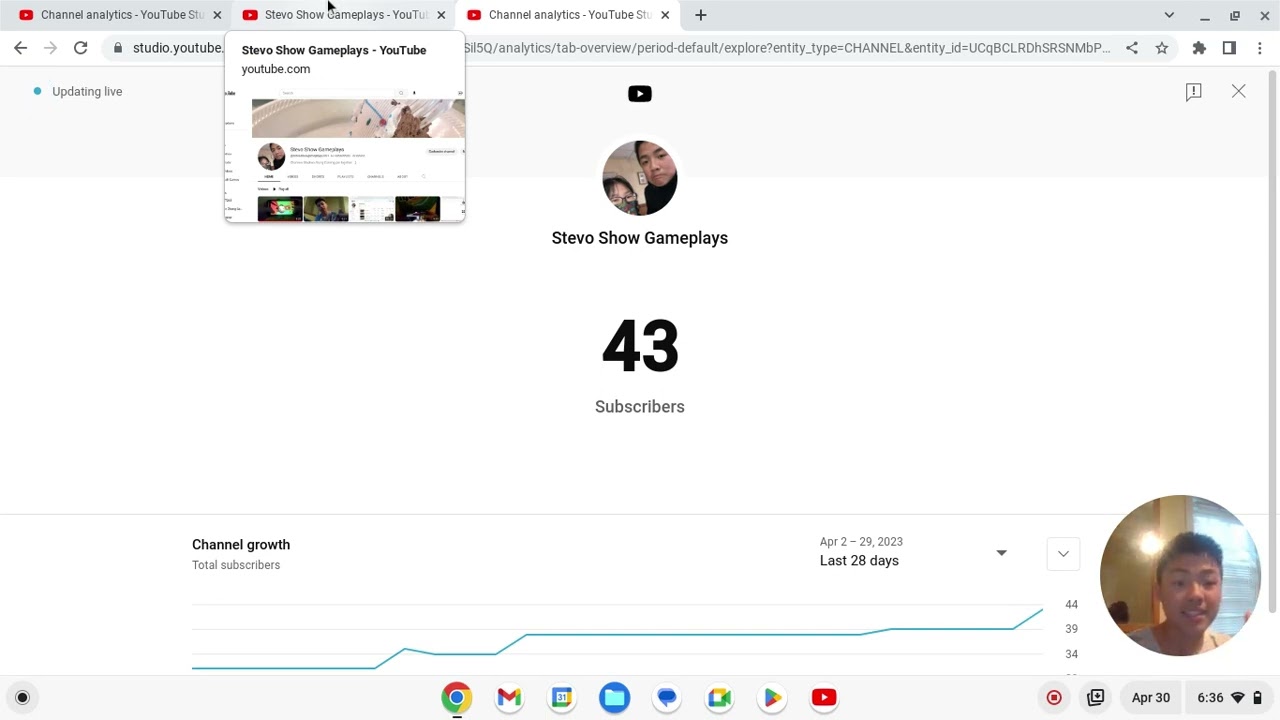Image resolution: width=1280 pixels, height=720 pixels.
Task: Switch to Stevo Show Gameplays YouTube tab
Action: coord(344,15)
